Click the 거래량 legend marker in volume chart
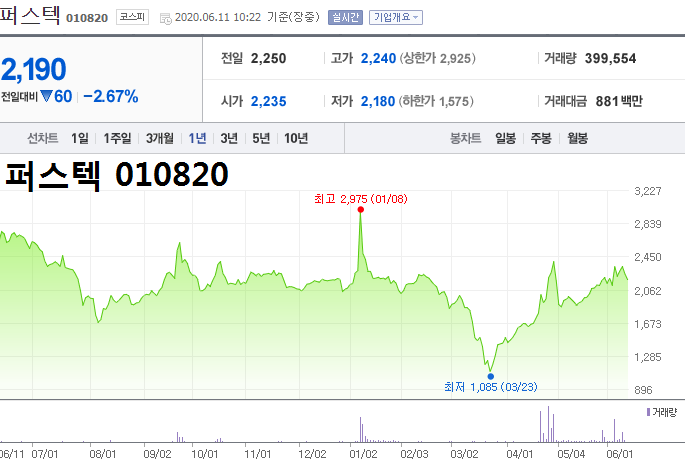 tap(648, 412)
